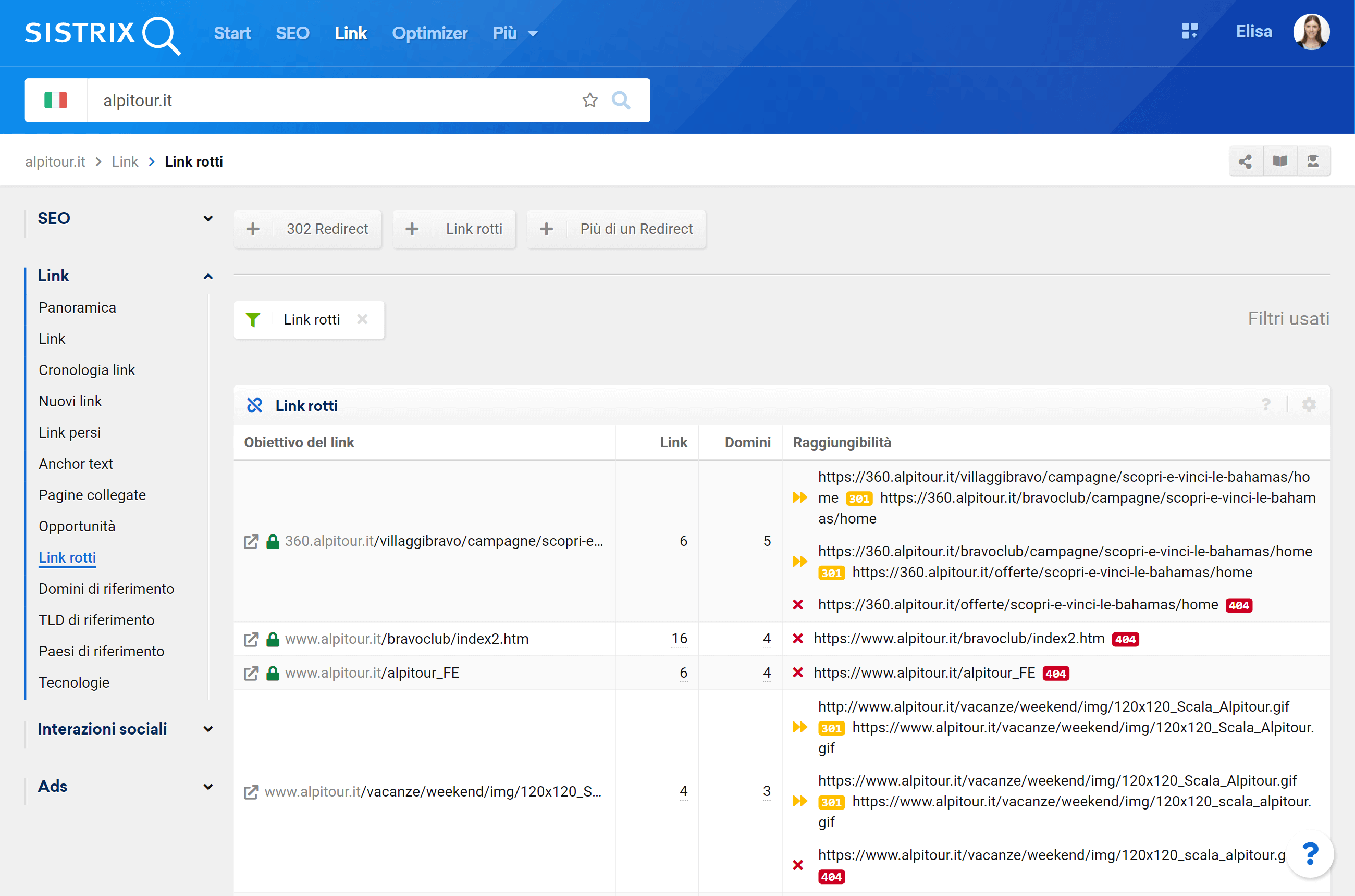
Task: Click the star favorite icon in search bar
Action: [x=589, y=101]
